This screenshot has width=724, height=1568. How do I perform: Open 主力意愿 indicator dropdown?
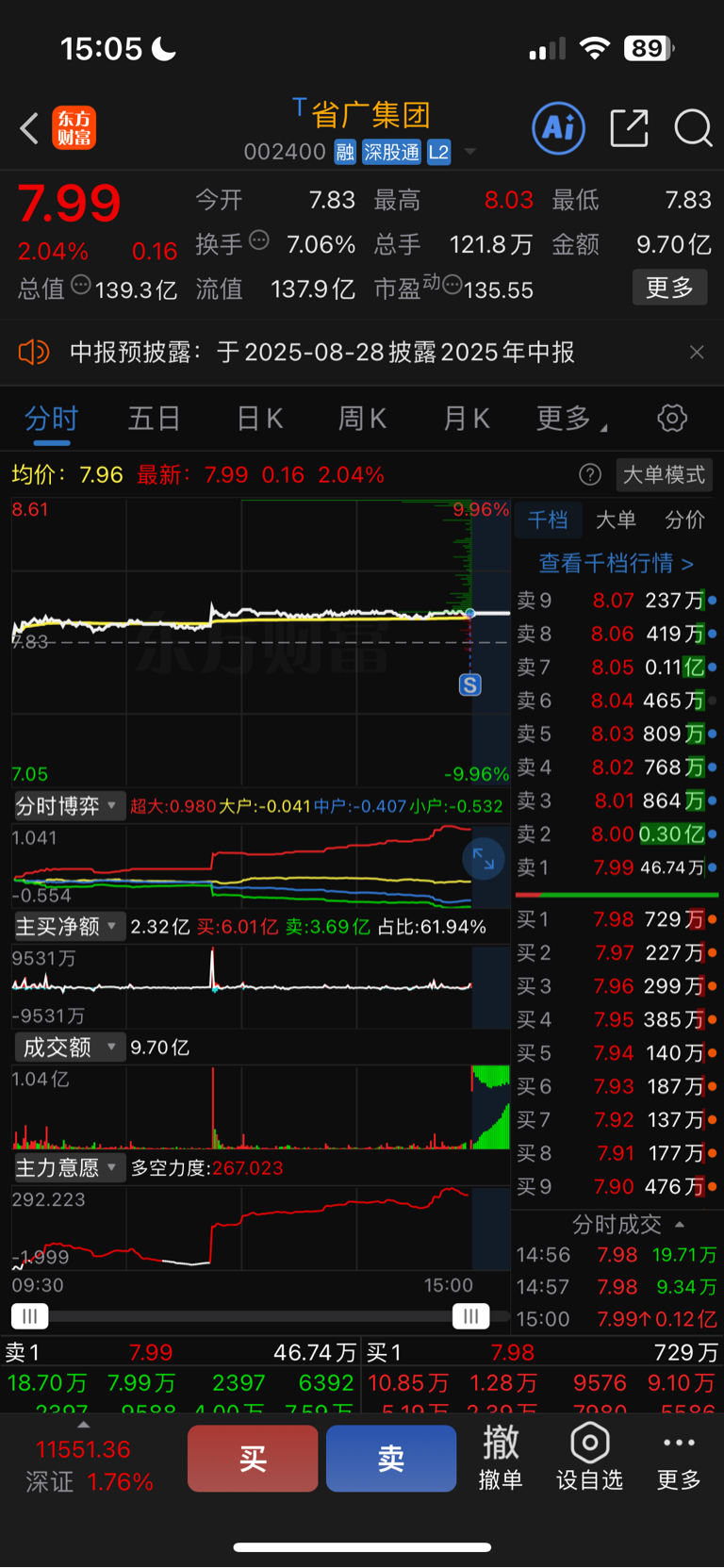click(x=68, y=1168)
